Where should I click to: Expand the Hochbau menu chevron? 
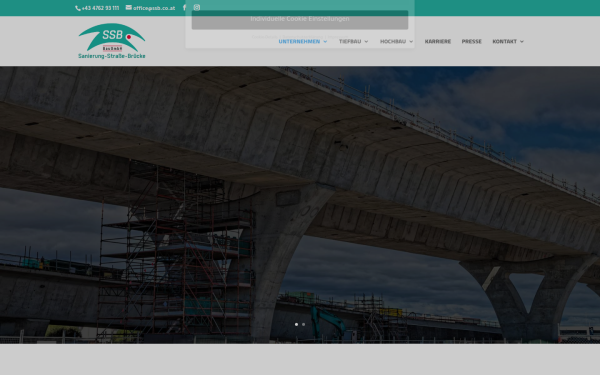point(411,41)
